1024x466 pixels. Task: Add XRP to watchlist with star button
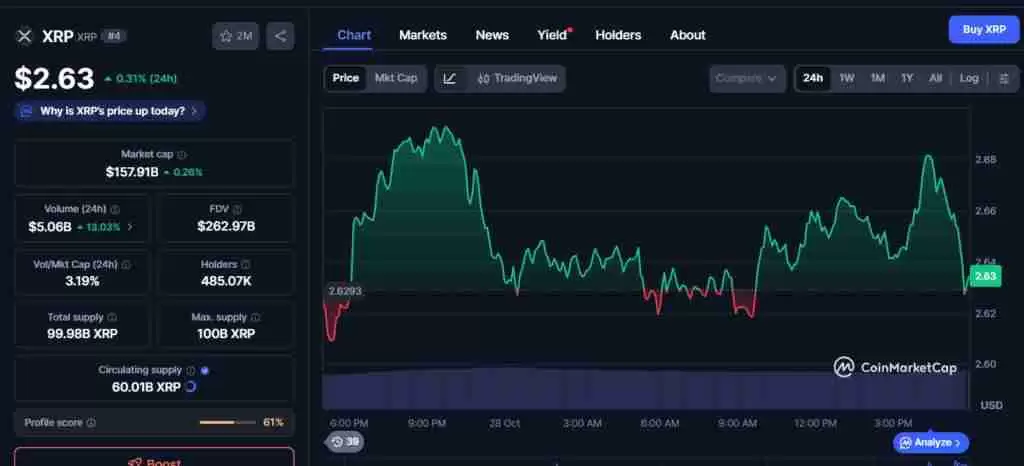point(236,36)
